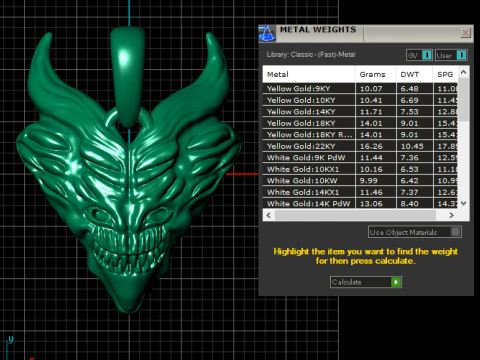The height and width of the screenshot is (360, 480).
Task: Click the vertical scrollbar thumb
Action: [x=464, y=99]
